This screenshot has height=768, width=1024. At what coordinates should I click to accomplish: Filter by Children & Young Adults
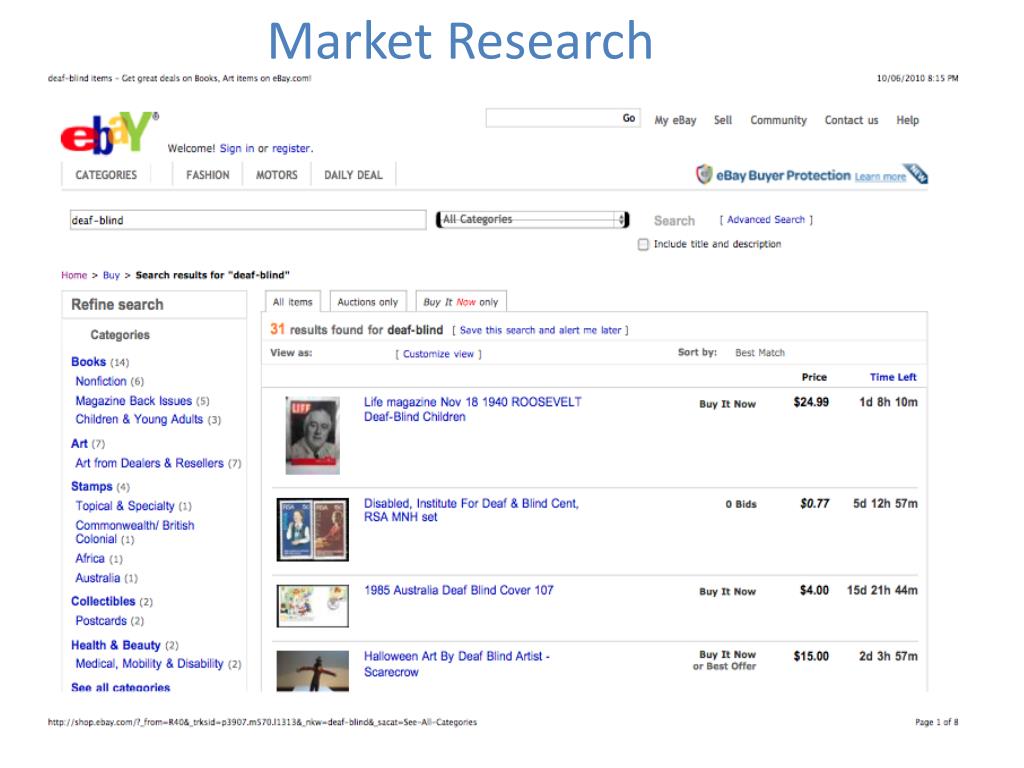pyautogui.click(x=139, y=419)
